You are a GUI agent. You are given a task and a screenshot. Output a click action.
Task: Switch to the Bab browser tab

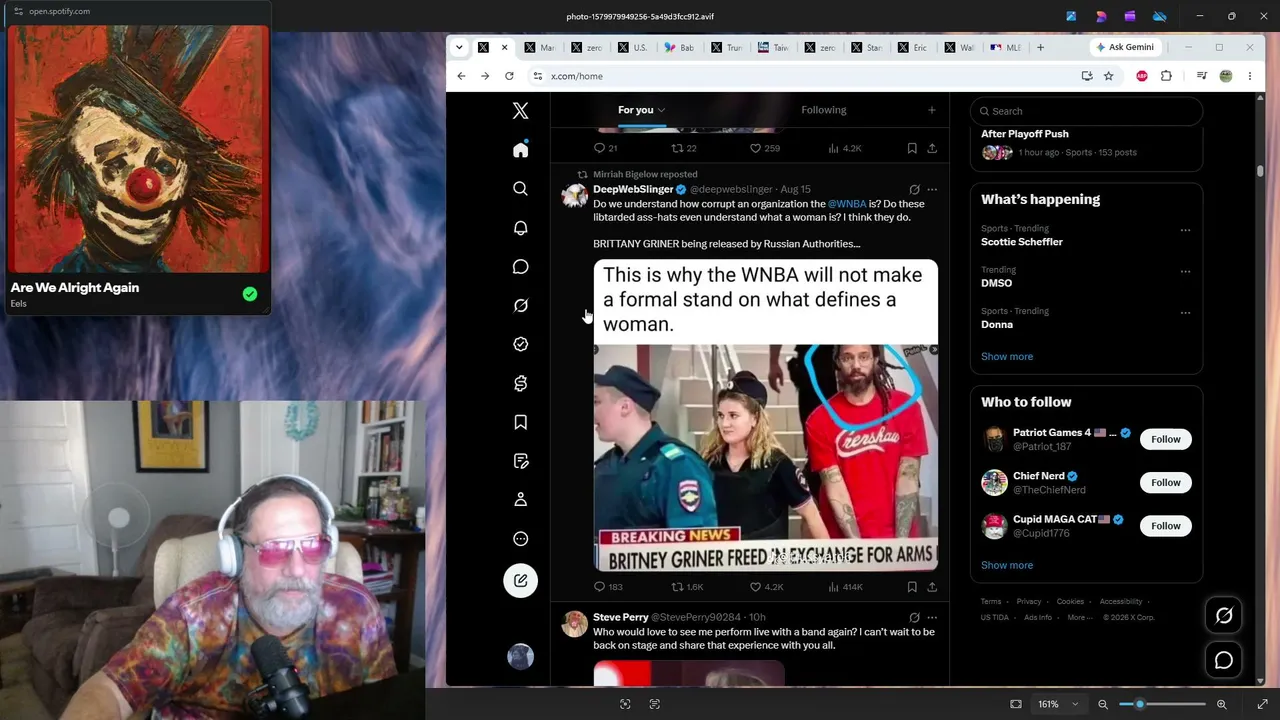[x=680, y=47]
